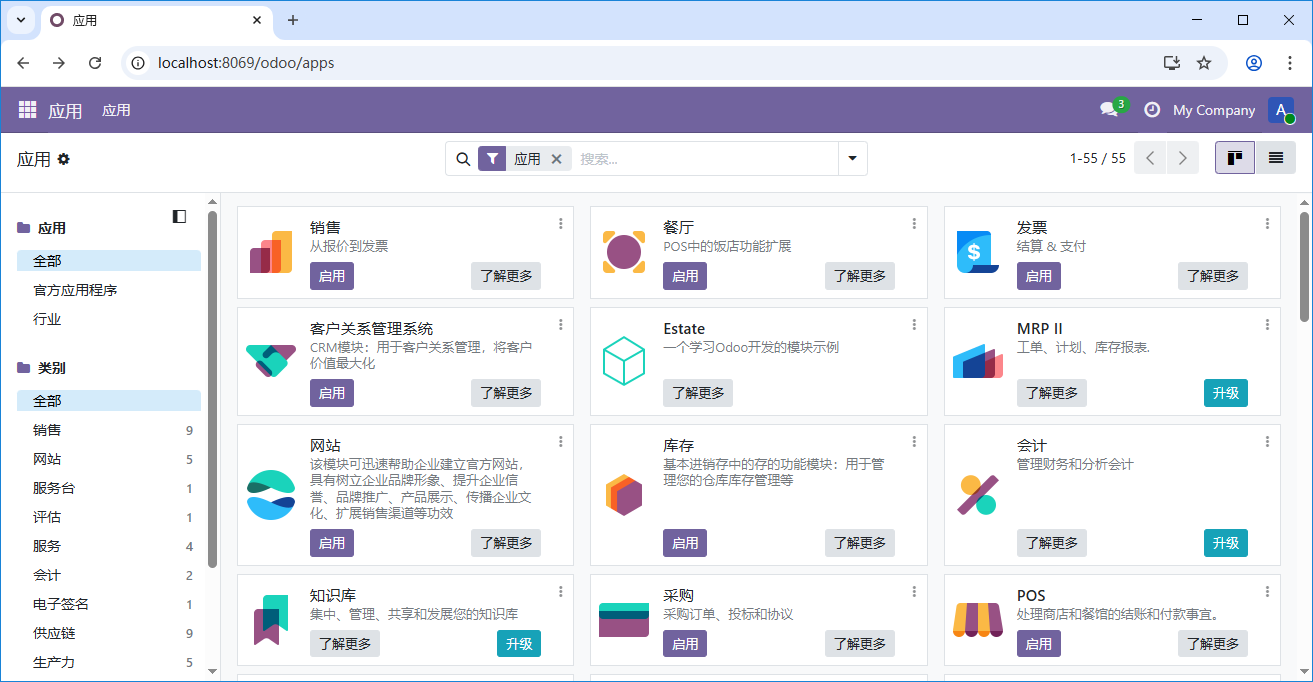1313x682 pixels.
Task: Open the 发票 card kebab menu
Action: coord(1268,224)
